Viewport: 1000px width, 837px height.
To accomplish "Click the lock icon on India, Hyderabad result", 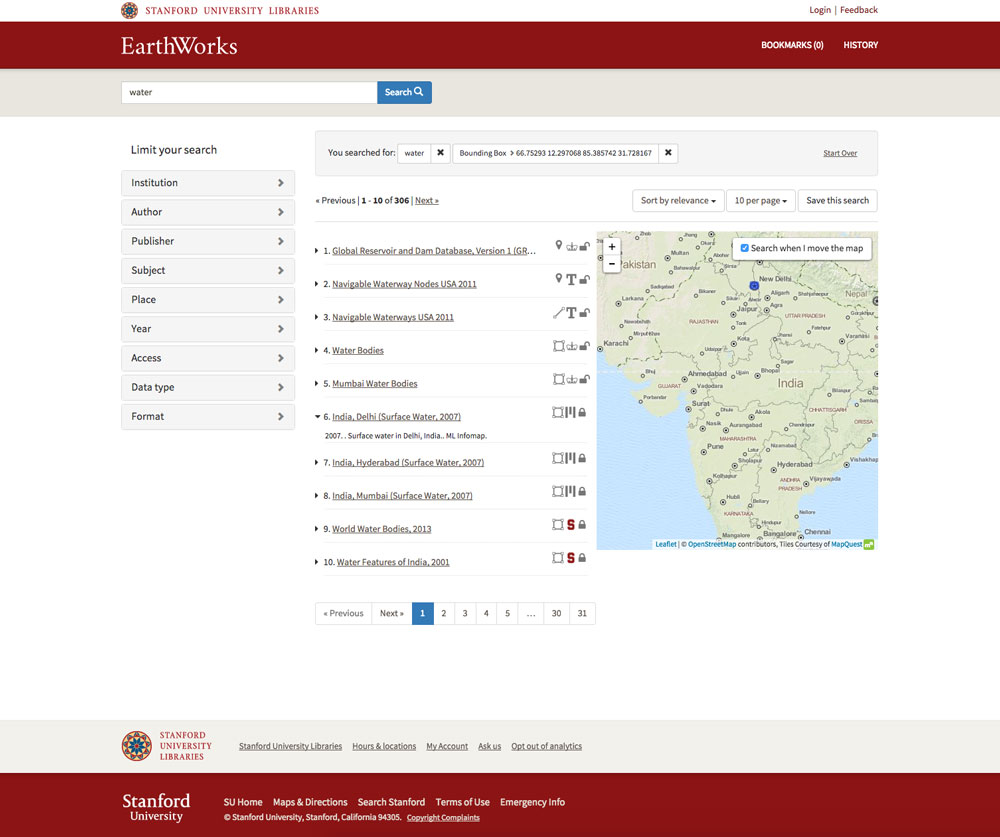I will (582, 459).
